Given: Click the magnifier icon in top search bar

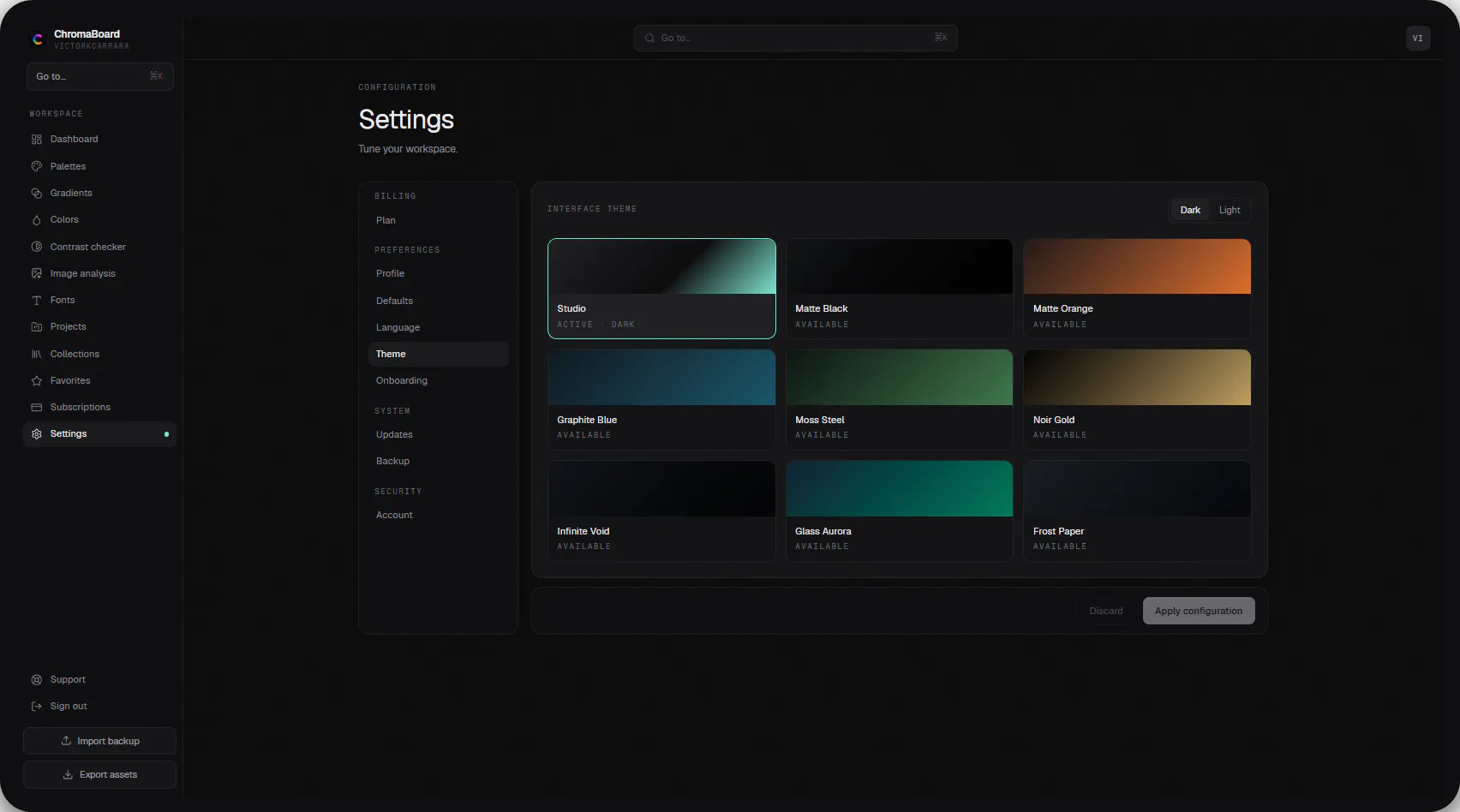Looking at the screenshot, I should 649,38.
